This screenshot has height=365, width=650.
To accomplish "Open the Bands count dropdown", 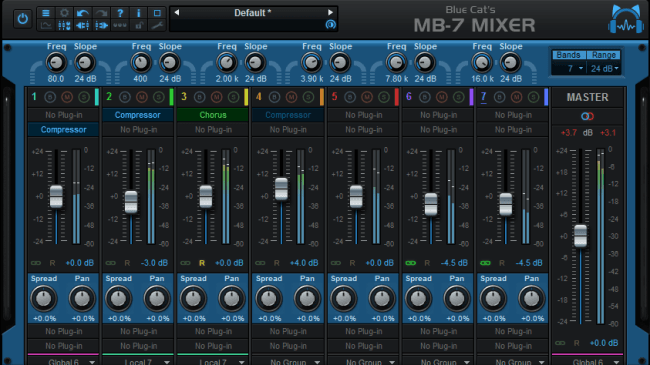I will [570, 68].
